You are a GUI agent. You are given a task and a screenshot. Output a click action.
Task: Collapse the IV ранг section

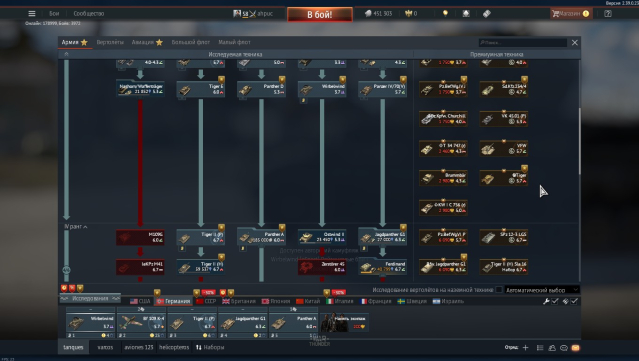click(x=76, y=227)
